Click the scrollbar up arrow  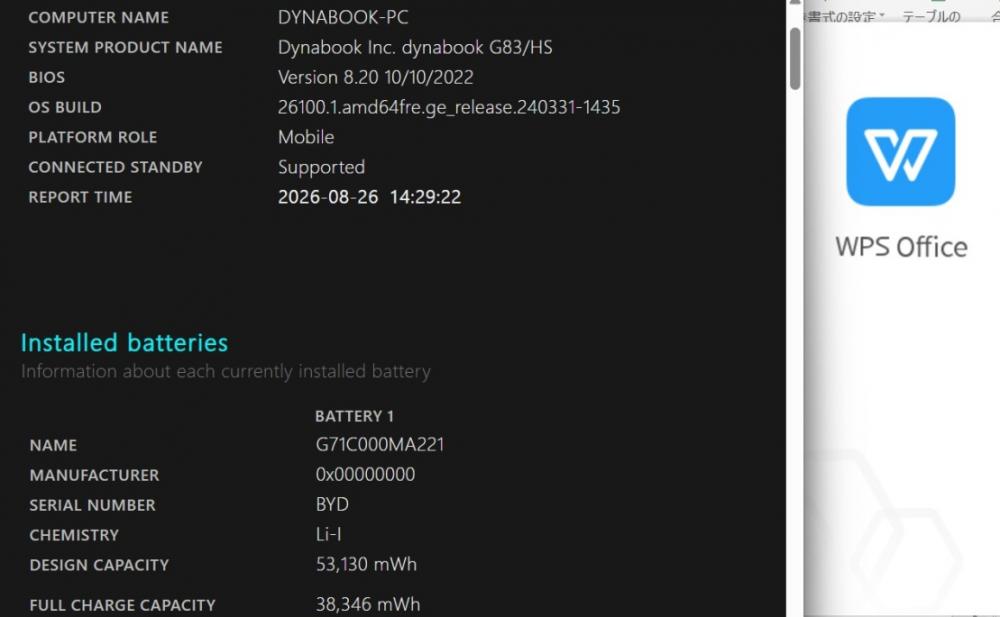tap(795, 3)
